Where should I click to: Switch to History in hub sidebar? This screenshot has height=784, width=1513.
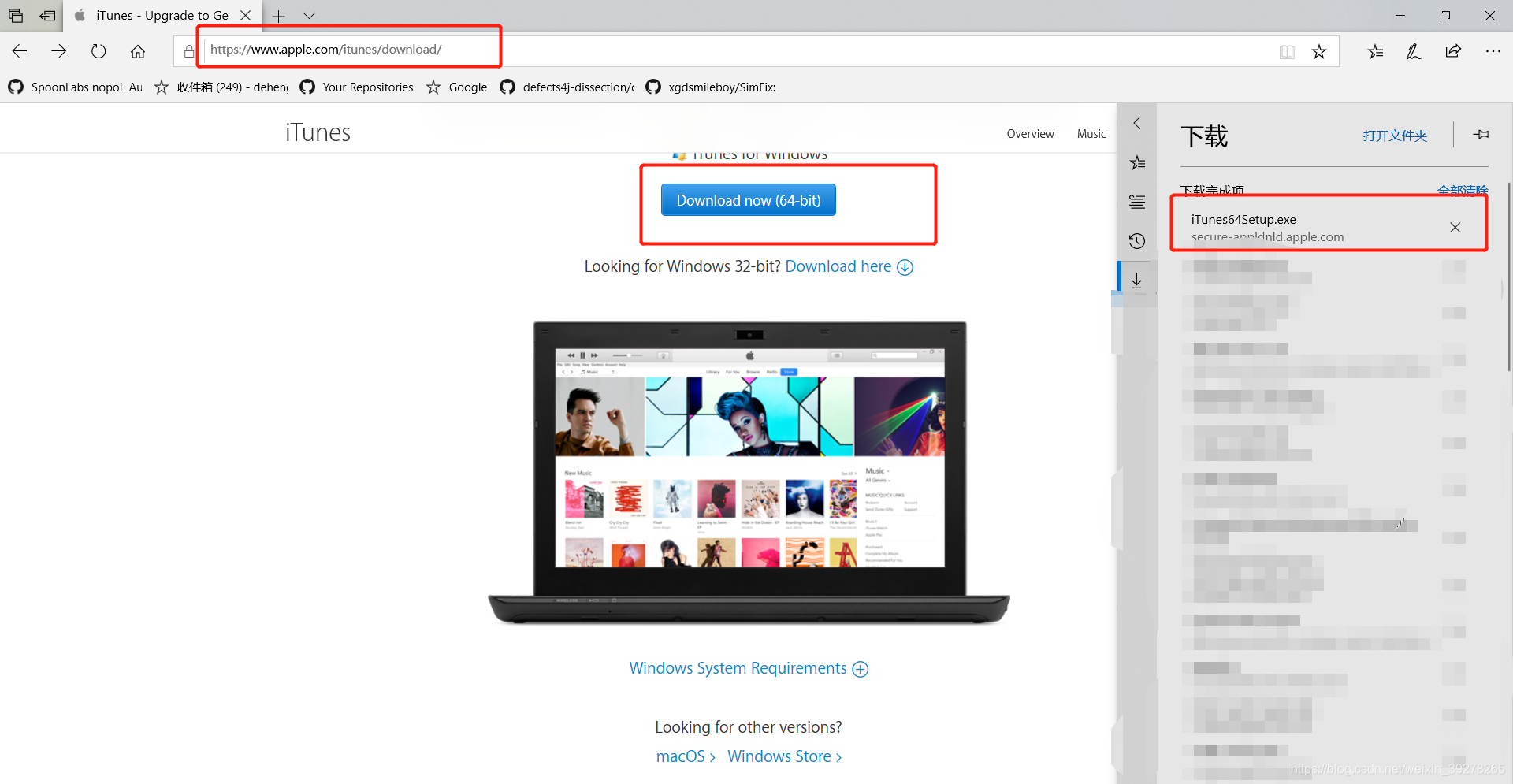[1137, 241]
